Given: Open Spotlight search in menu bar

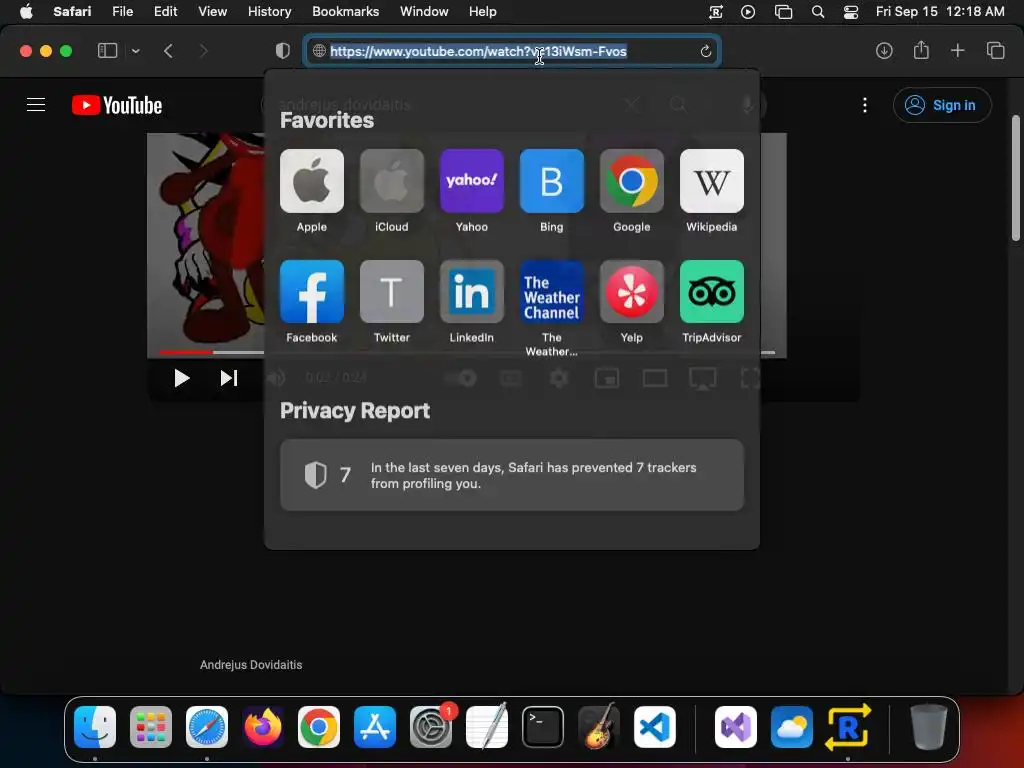Looking at the screenshot, I should (818, 12).
